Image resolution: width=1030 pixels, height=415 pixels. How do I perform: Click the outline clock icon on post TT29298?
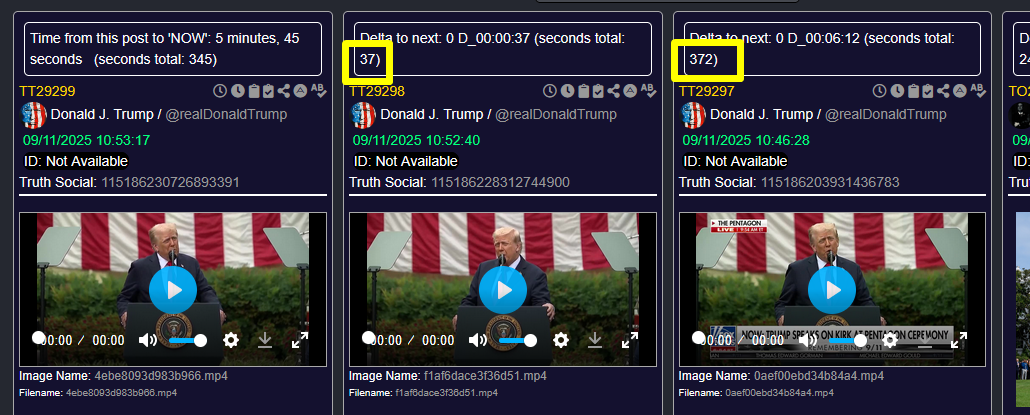click(550, 91)
